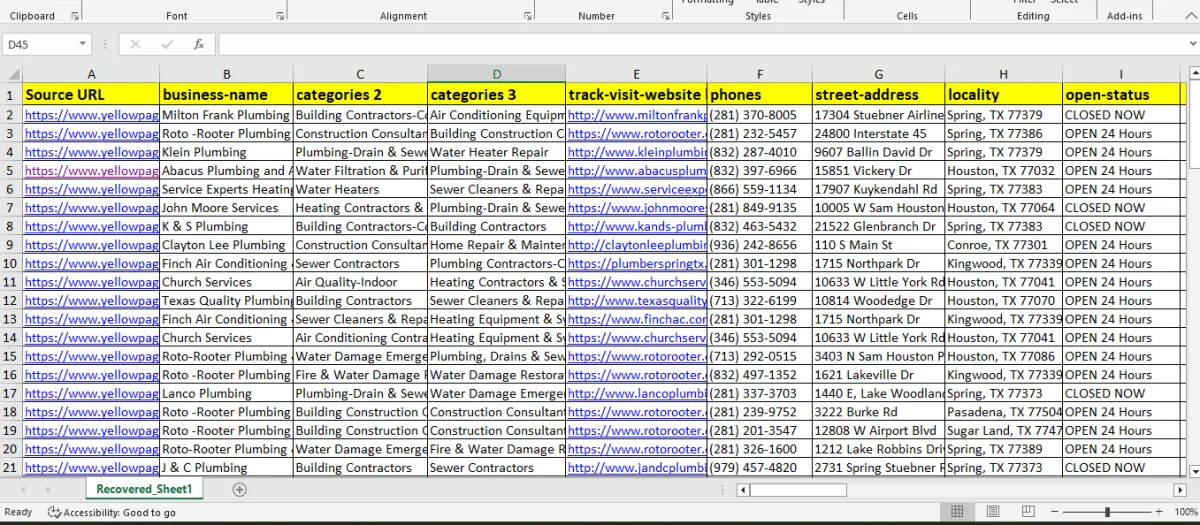The height and width of the screenshot is (525, 1200).
Task: Switch to Normal view in status bar
Action: click(x=957, y=512)
